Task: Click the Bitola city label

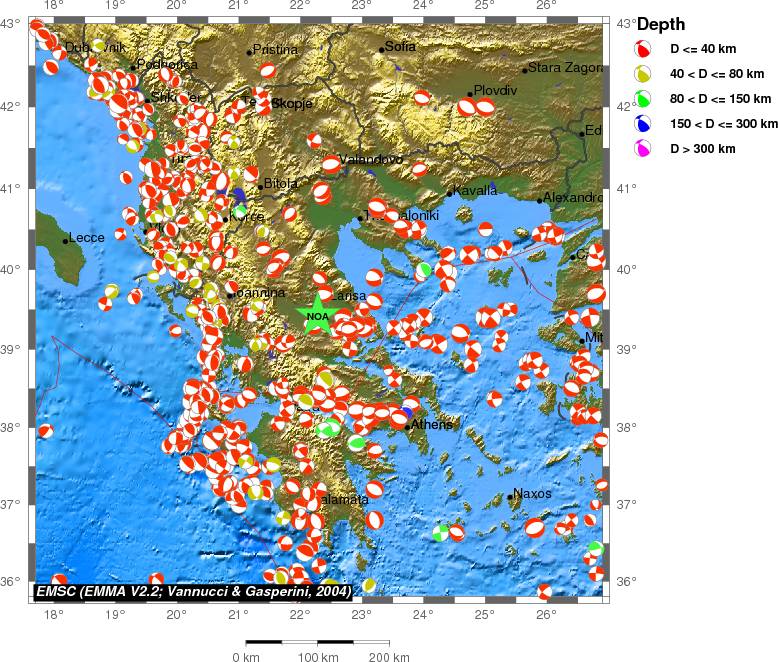Action: (x=282, y=184)
